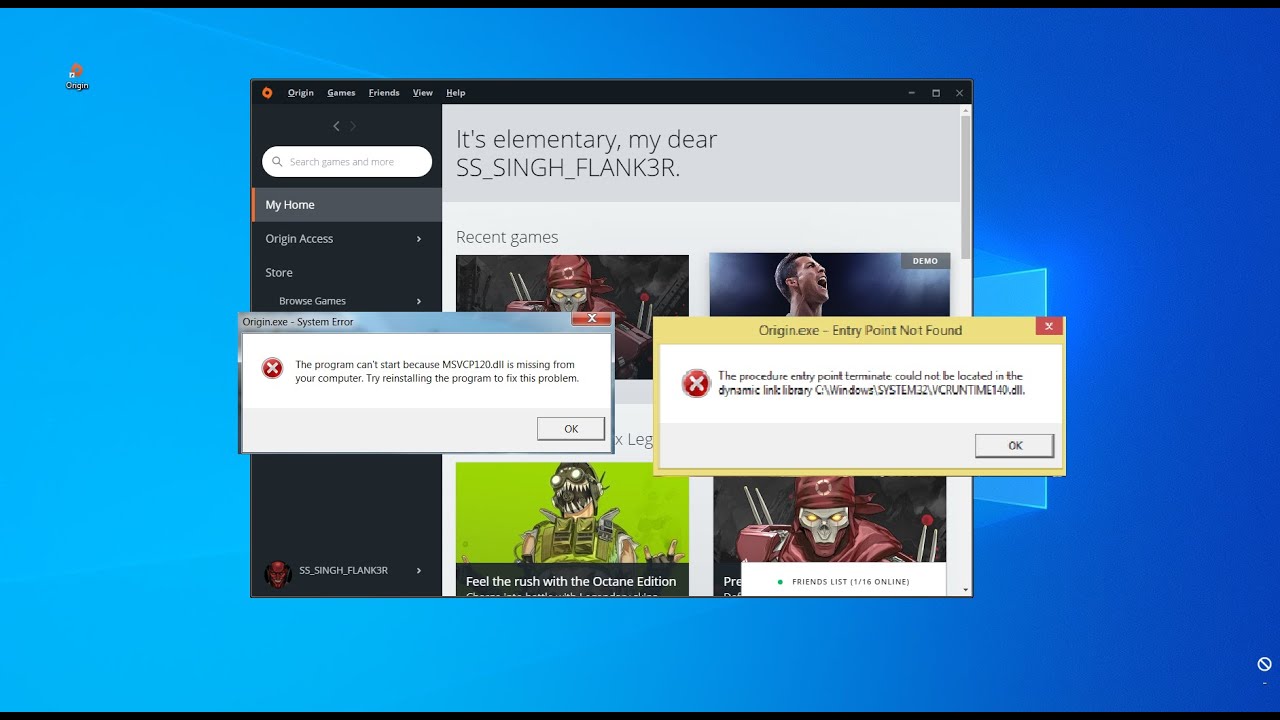Click the 'Origin.exe - Entry Point Not Found' title
1280x720 pixels.
(x=860, y=330)
